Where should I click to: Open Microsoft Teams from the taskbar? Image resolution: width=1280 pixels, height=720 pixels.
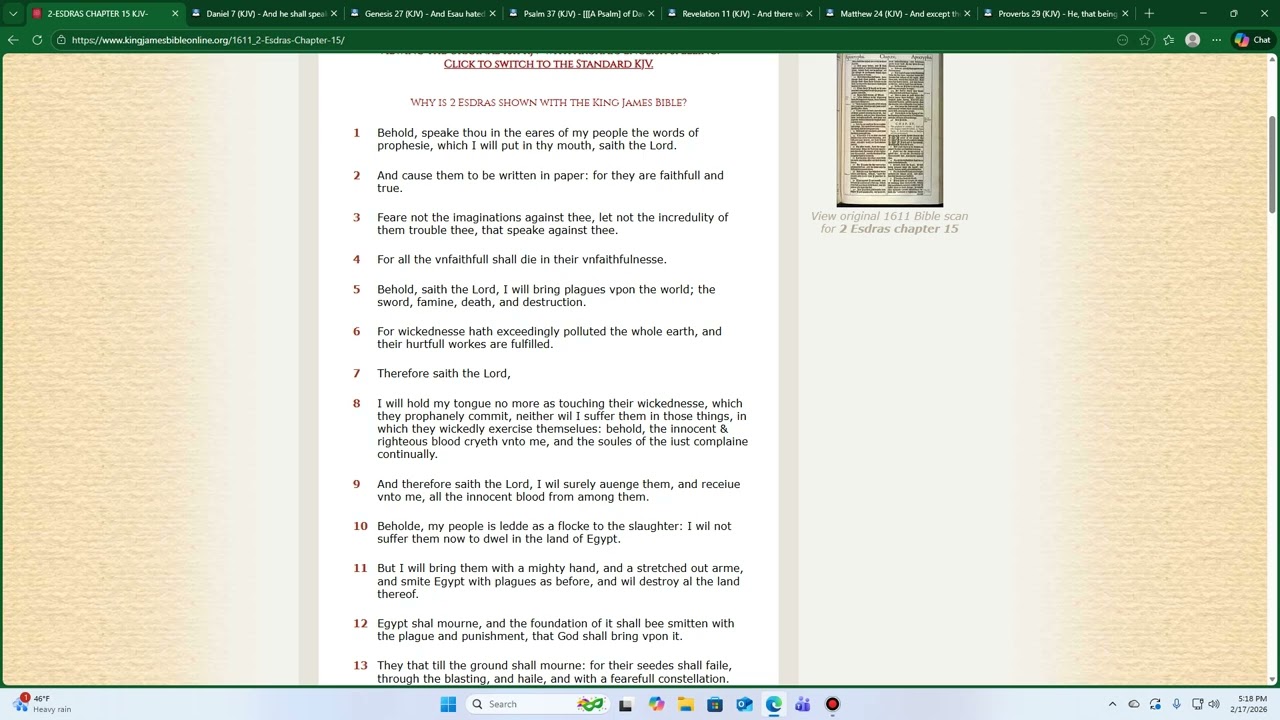coord(803,704)
